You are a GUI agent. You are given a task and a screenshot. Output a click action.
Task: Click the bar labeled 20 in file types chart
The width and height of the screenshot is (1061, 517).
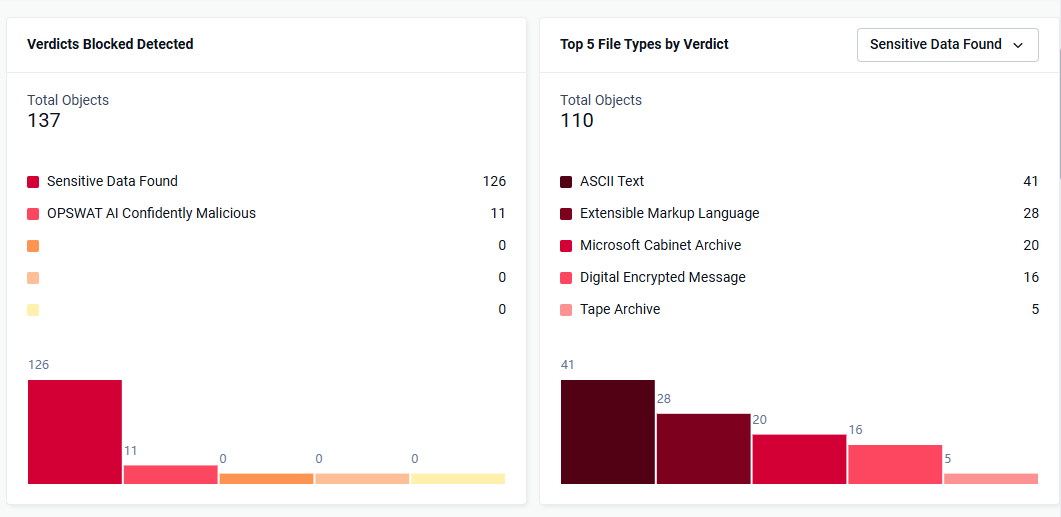799,459
